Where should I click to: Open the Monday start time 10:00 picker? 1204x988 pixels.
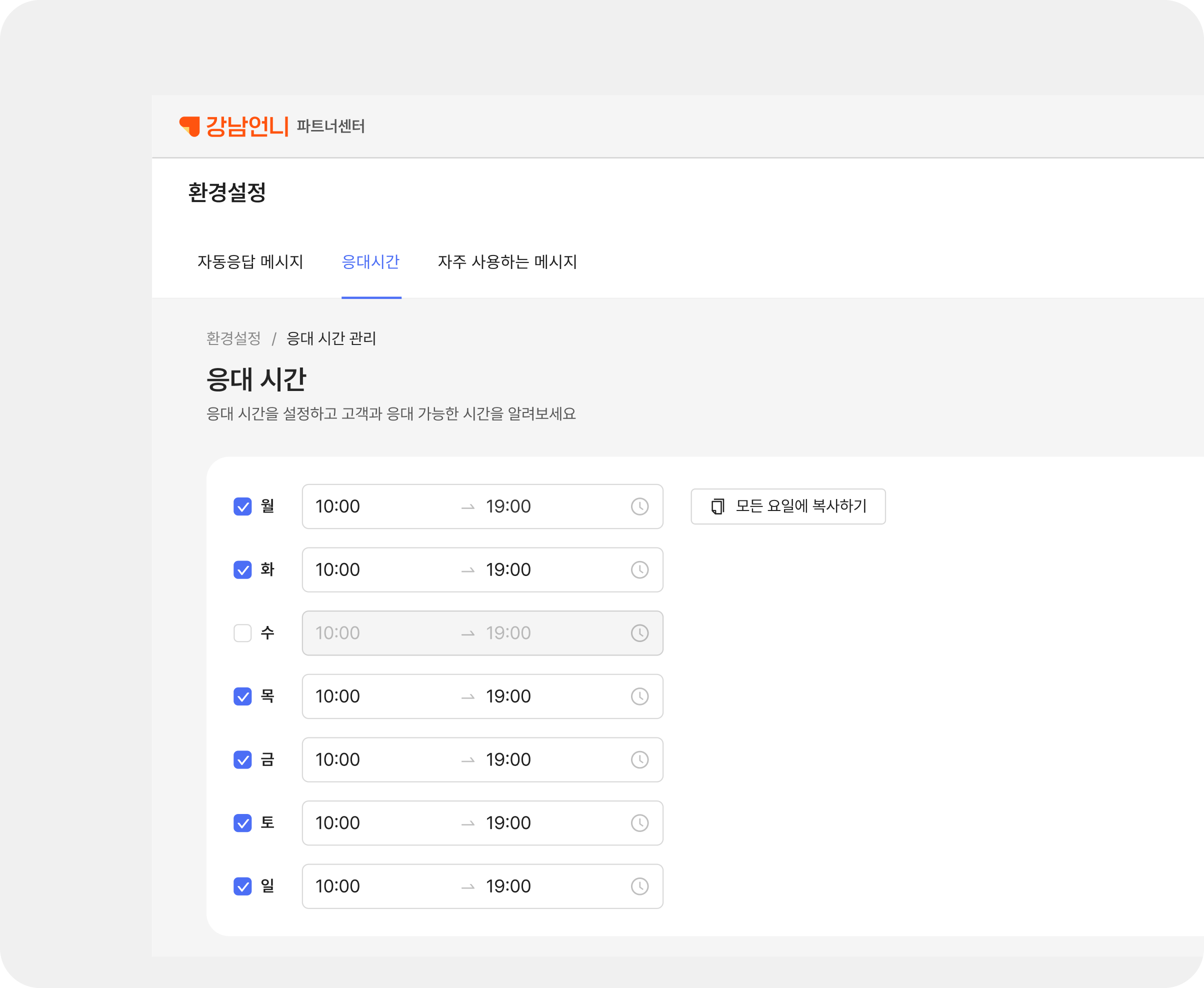pyautogui.click(x=337, y=506)
